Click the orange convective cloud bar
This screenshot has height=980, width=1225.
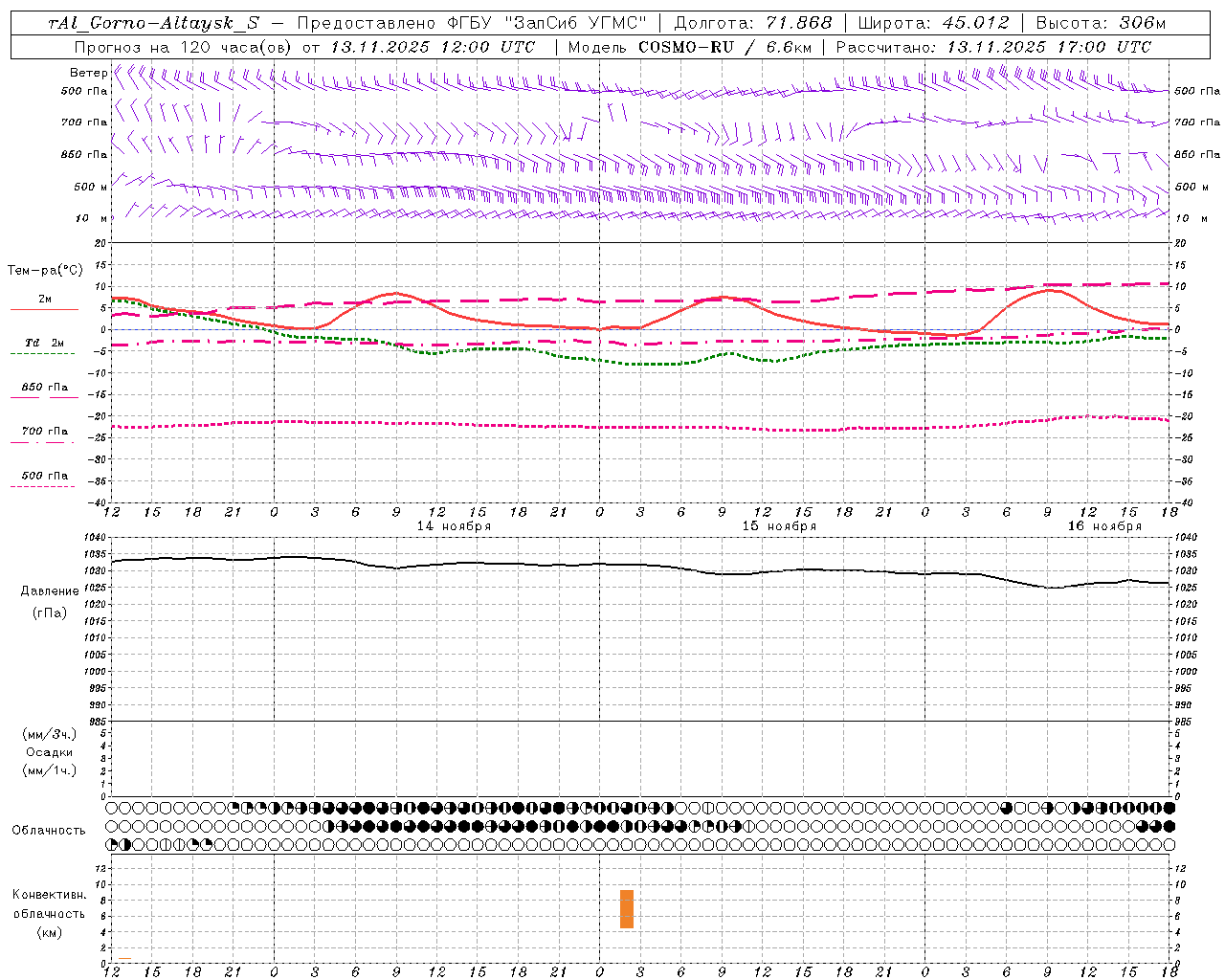pyautogui.click(x=627, y=909)
